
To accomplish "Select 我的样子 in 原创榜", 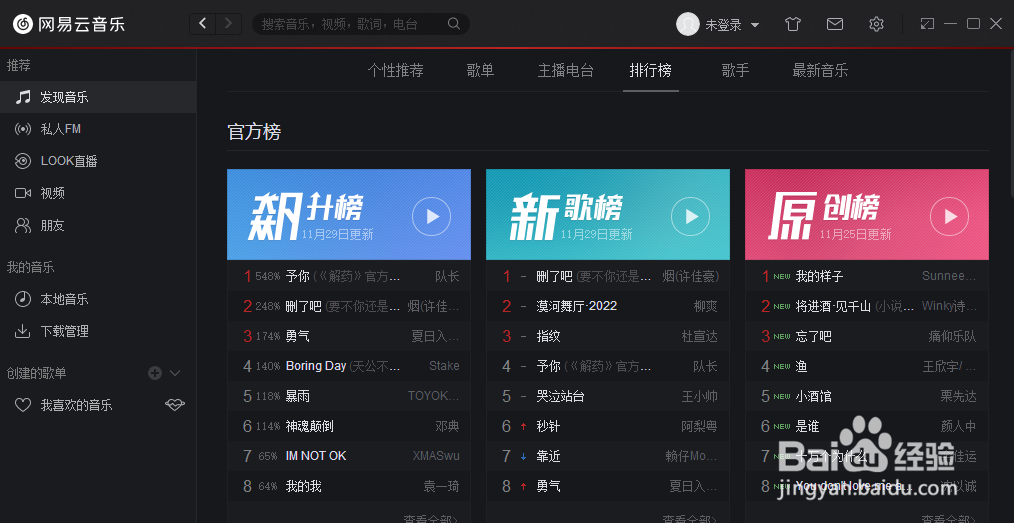I will tap(867, 276).
